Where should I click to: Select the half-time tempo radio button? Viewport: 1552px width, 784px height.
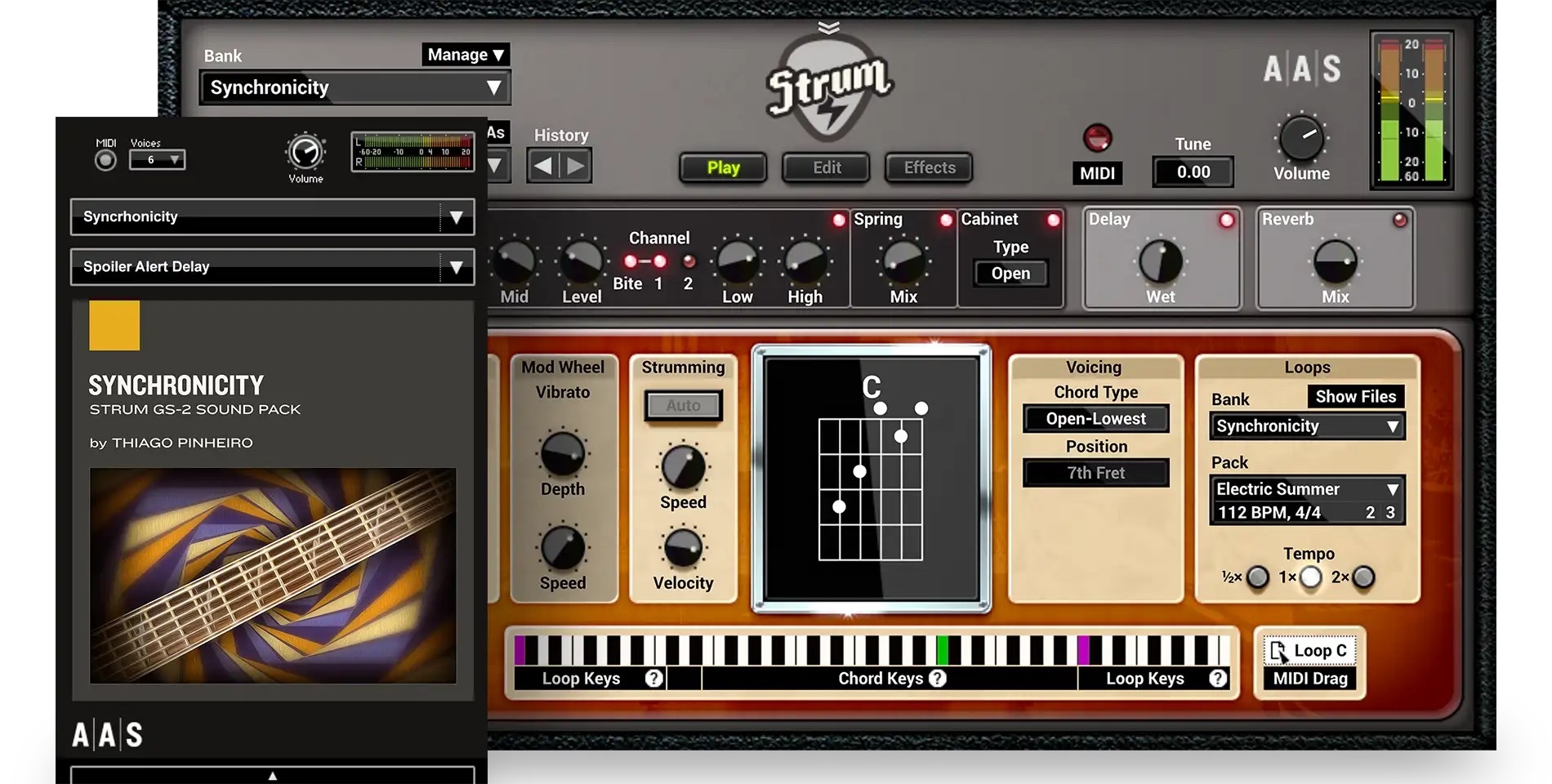click(x=1258, y=577)
